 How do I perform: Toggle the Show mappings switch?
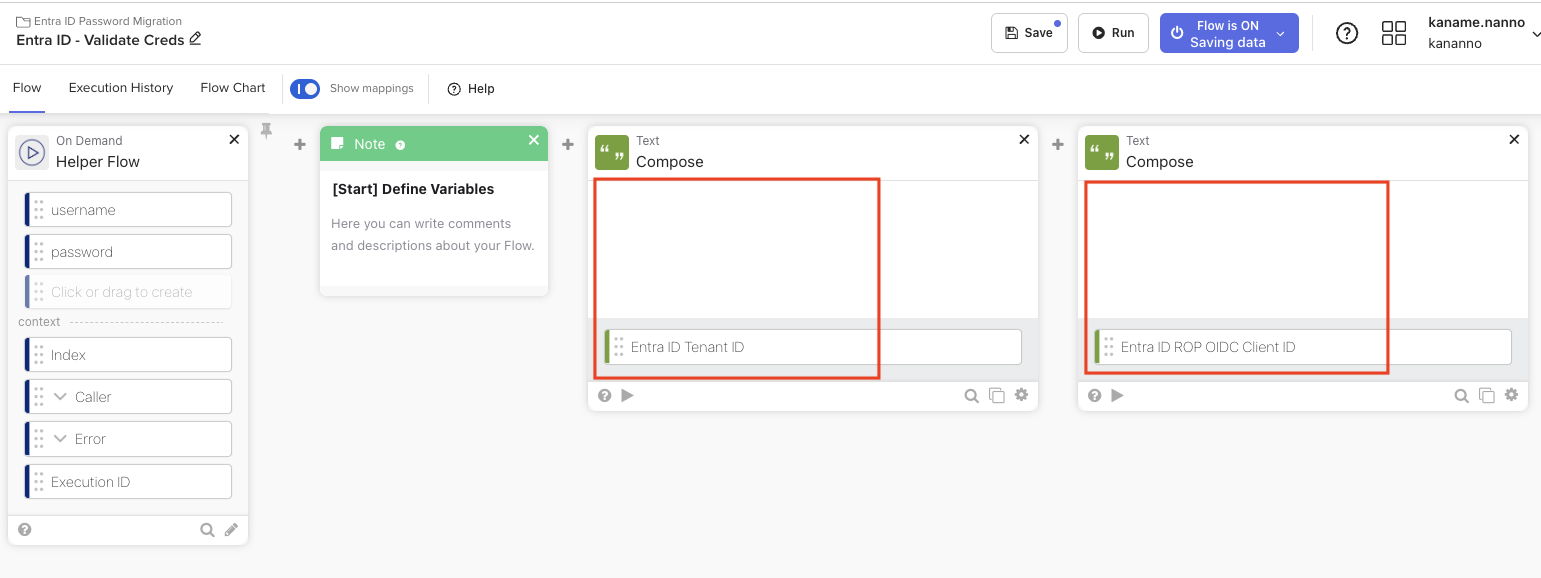coord(304,88)
